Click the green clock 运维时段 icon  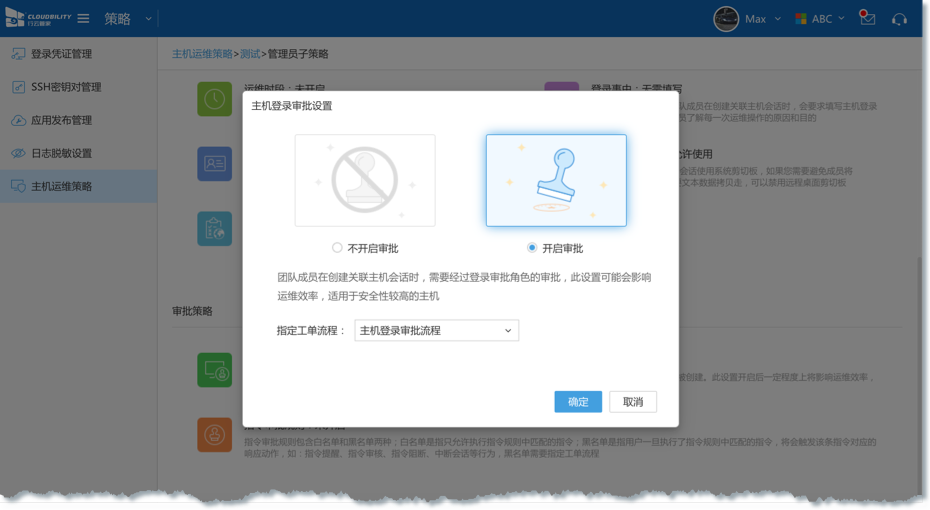click(x=214, y=100)
